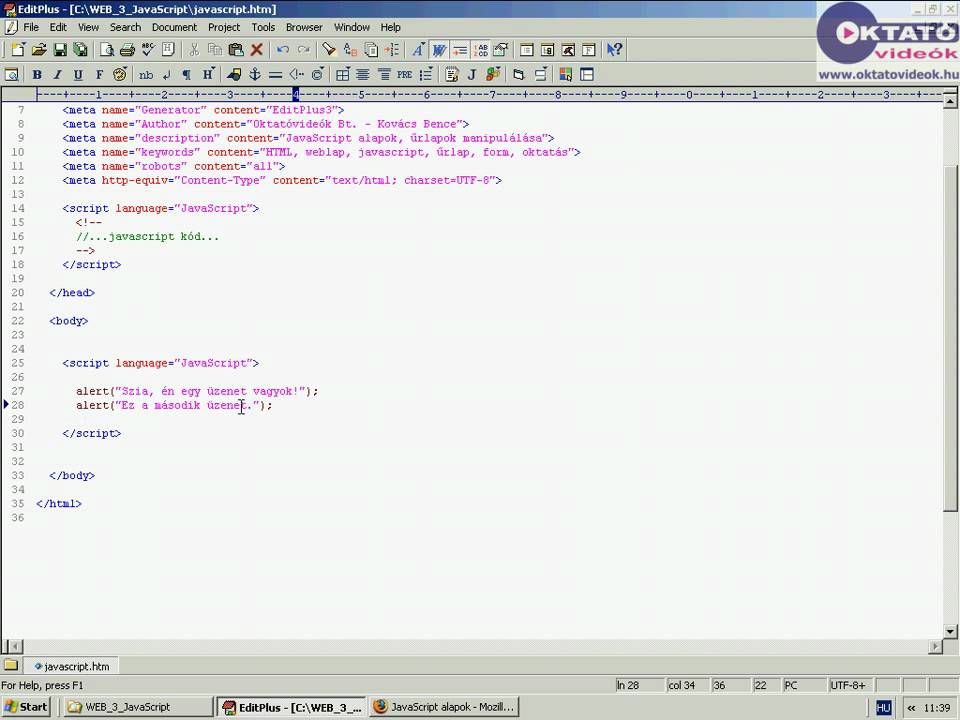Click the vertical scrollbar down arrow
Viewport: 960px width, 720px height.
pyautogui.click(x=950, y=631)
